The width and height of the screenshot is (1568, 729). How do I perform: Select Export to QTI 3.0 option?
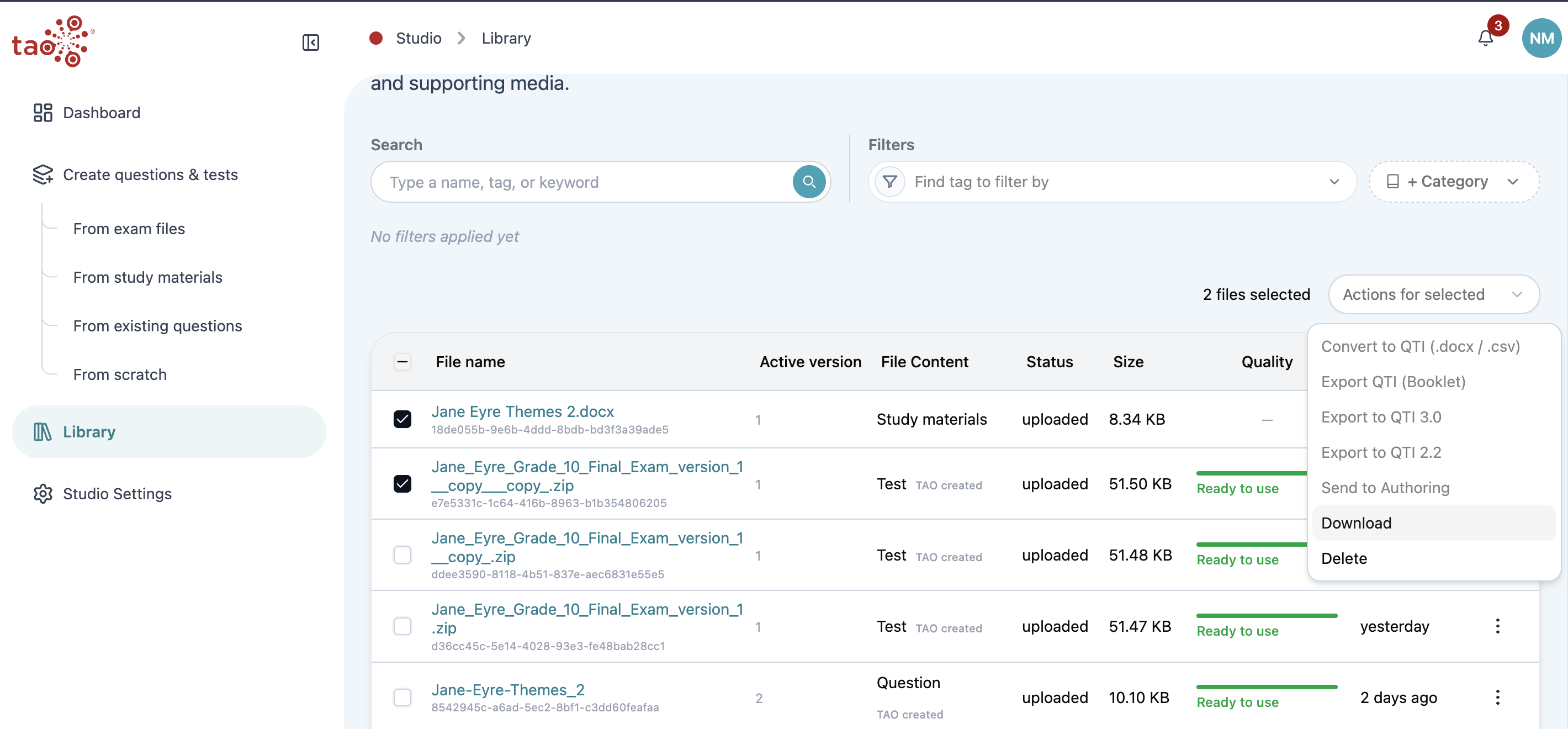1433,417
